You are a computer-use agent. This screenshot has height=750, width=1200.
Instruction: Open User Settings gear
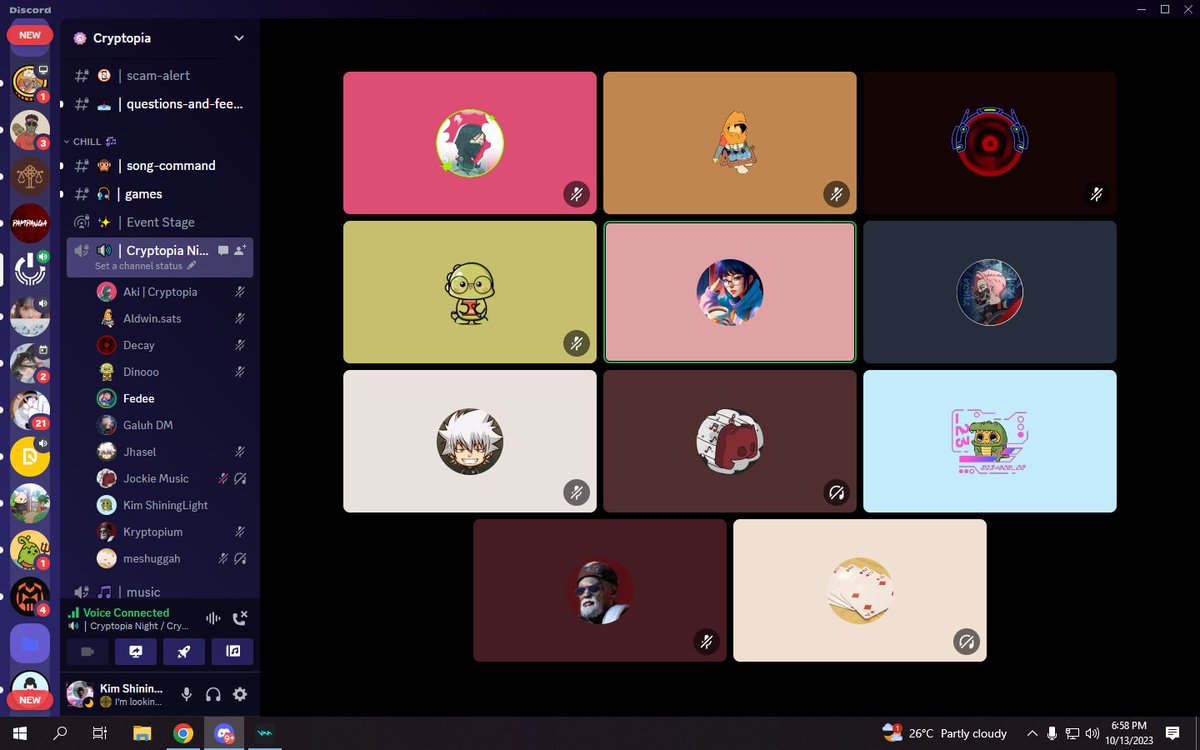(240, 694)
